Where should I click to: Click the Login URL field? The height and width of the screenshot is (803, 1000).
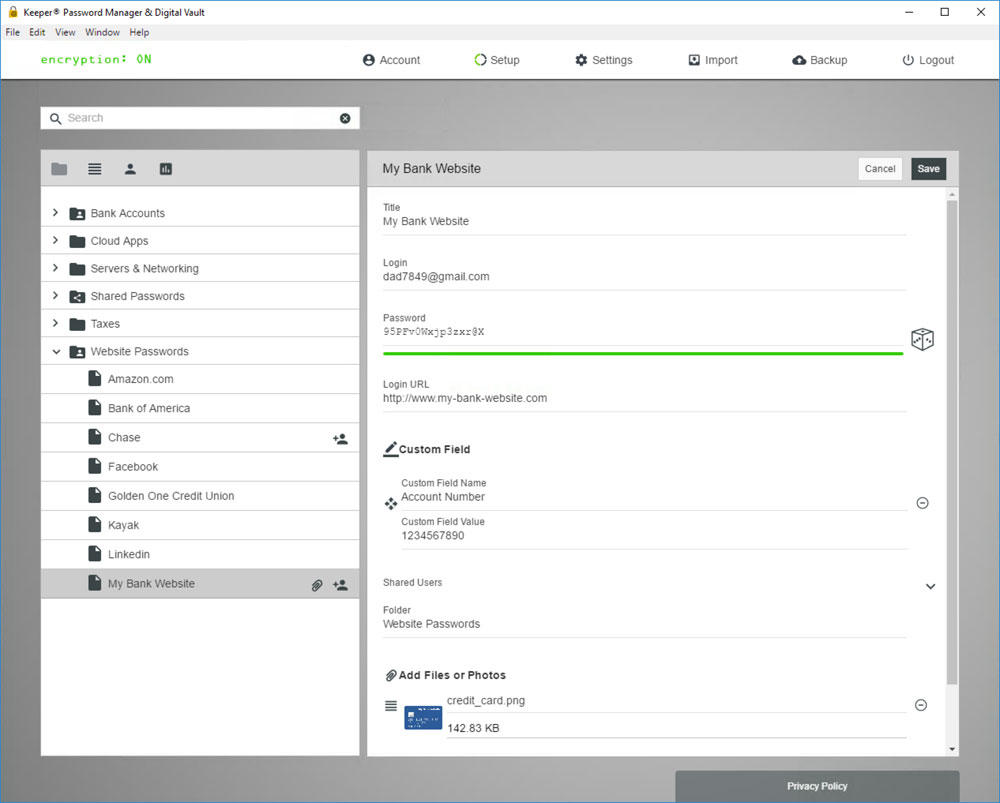tap(644, 398)
